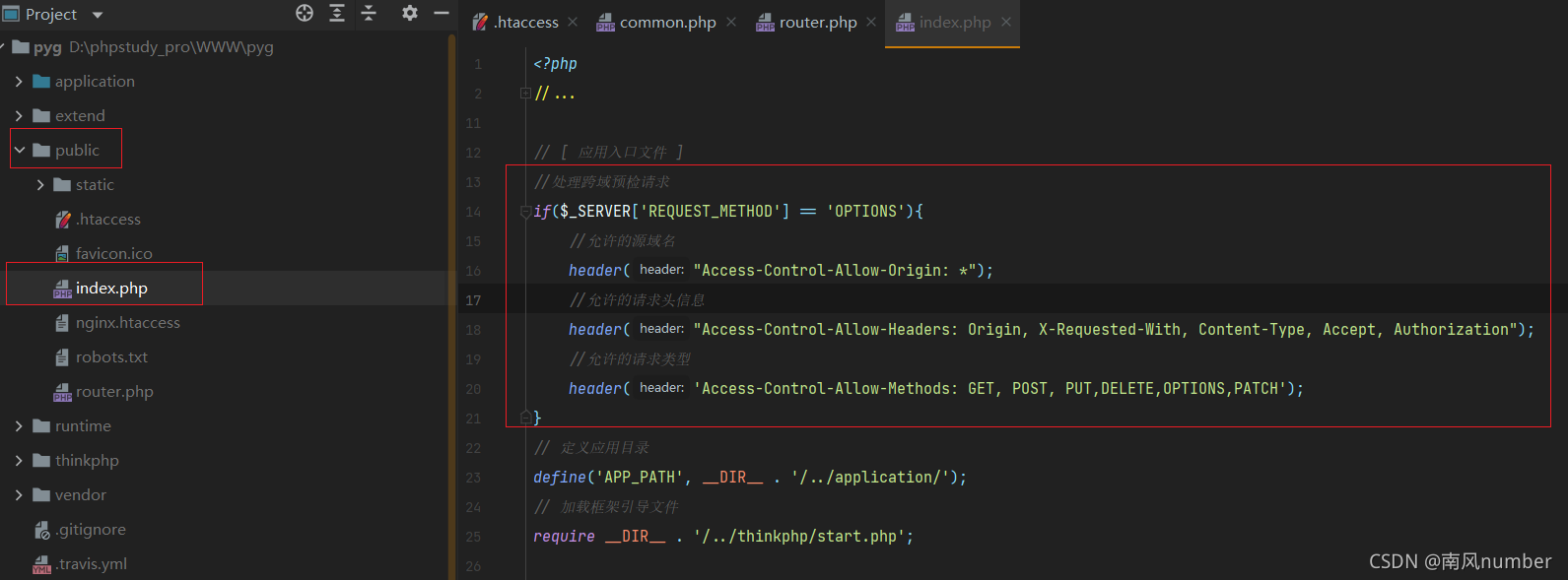Select .gitignore in project tree

(91, 530)
